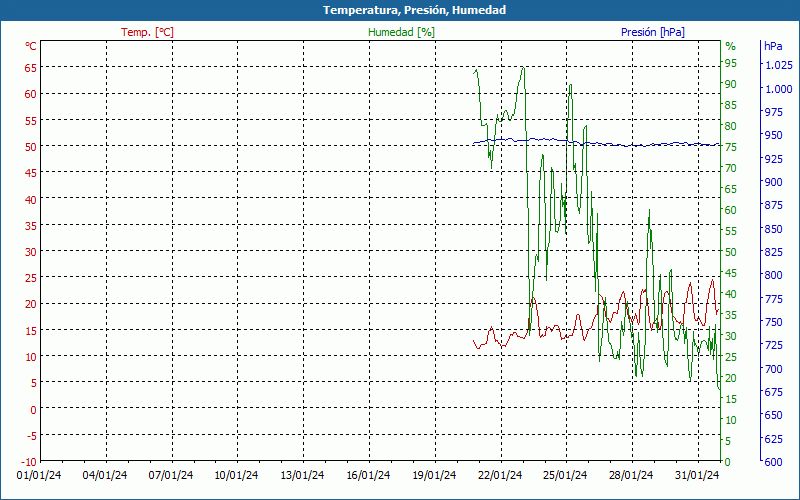Click the green humidity axis value 50
Screen dimensions: 800x500
click(x=731, y=252)
